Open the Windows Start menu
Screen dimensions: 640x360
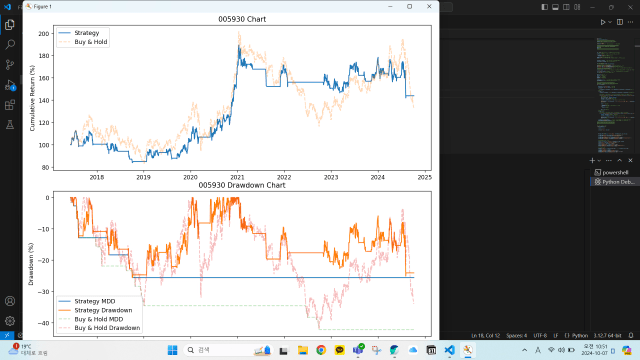[x=173, y=350]
